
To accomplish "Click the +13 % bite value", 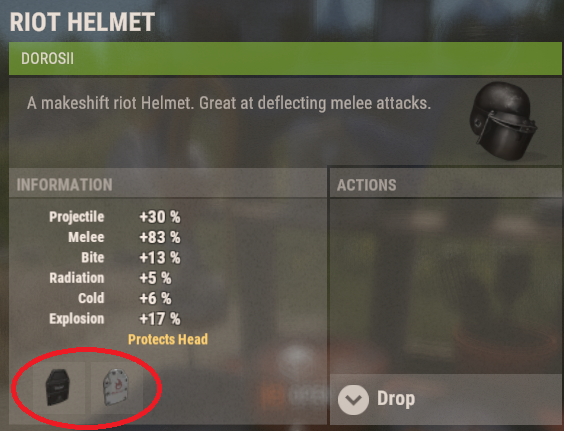I will [160, 258].
